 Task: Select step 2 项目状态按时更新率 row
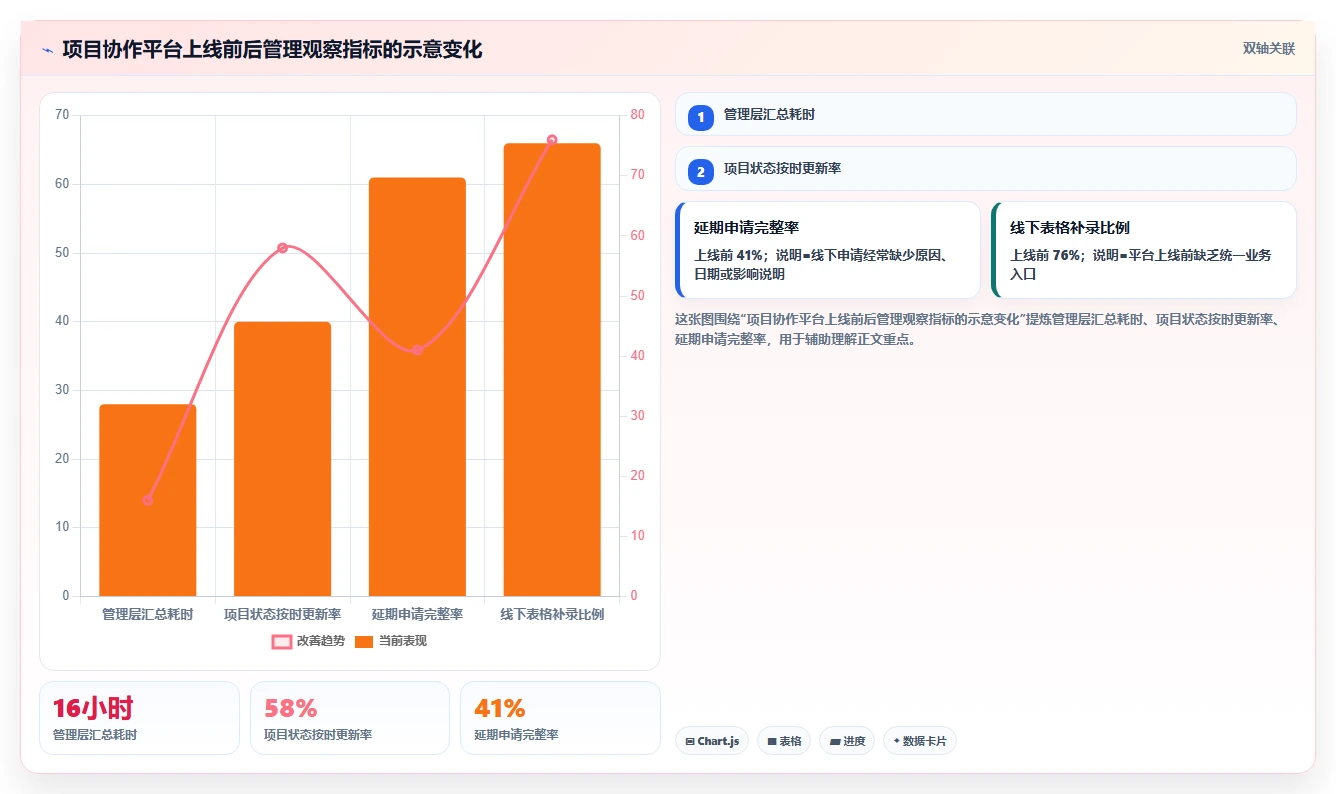point(985,168)
